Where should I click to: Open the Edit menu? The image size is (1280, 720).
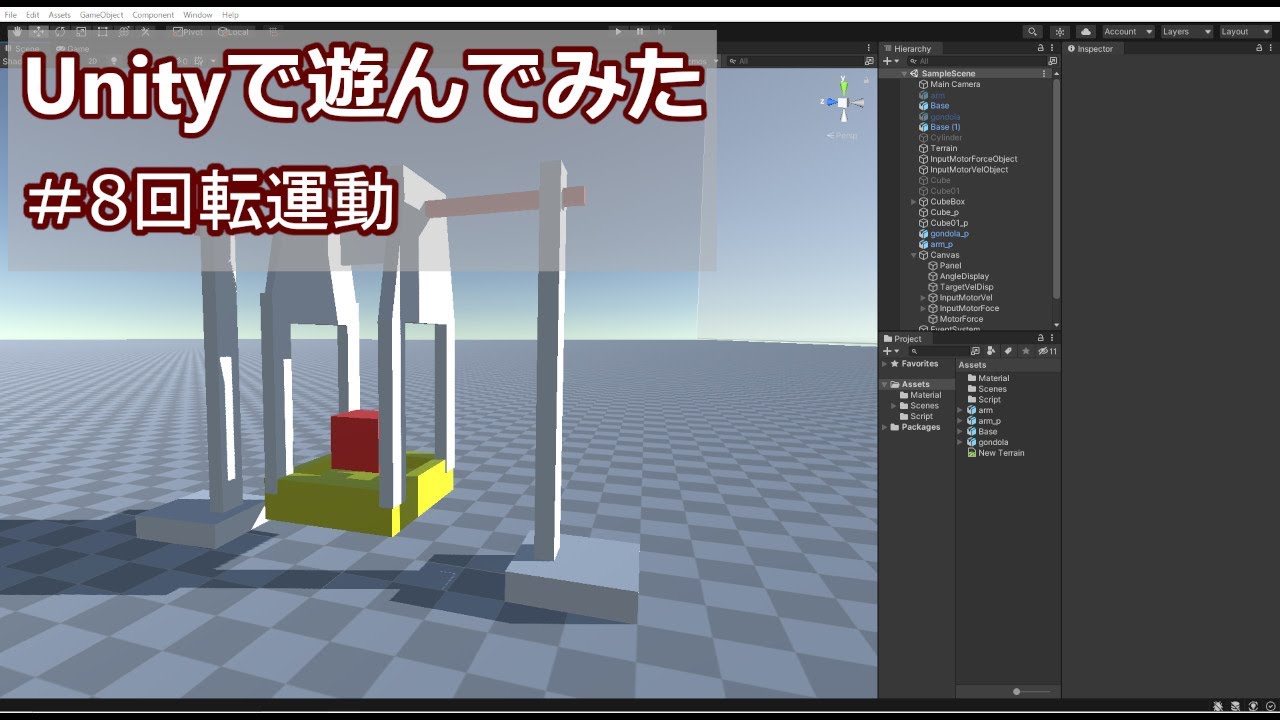(33, 15)
